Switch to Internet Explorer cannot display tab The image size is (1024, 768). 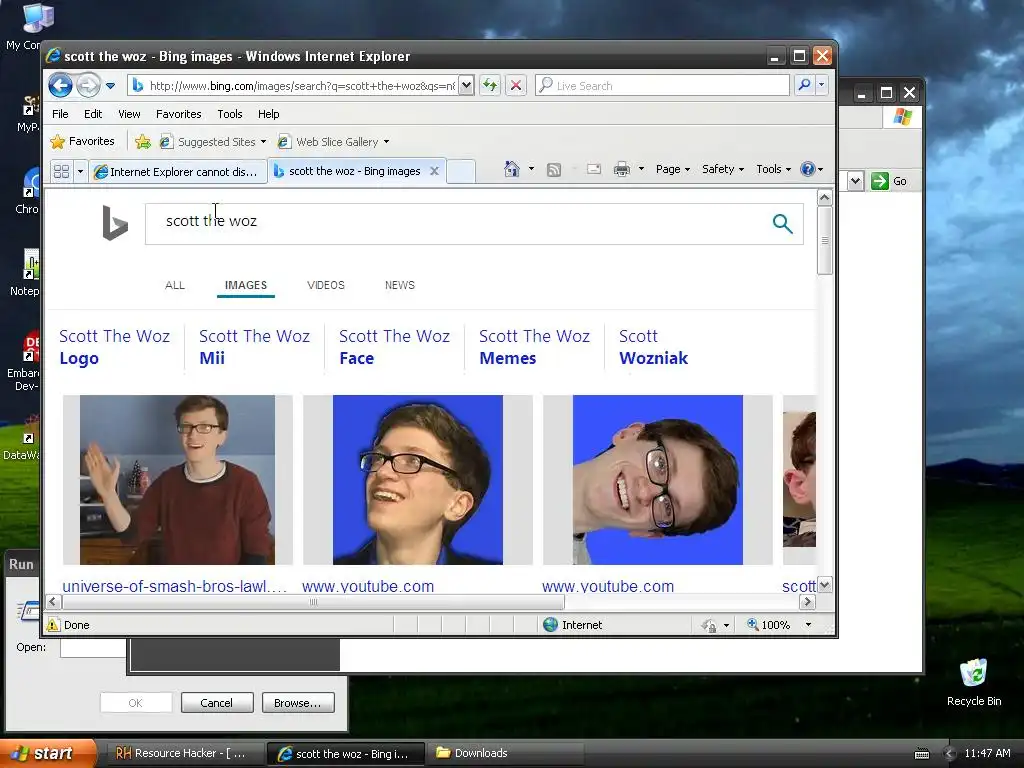[x=178, y=171]
